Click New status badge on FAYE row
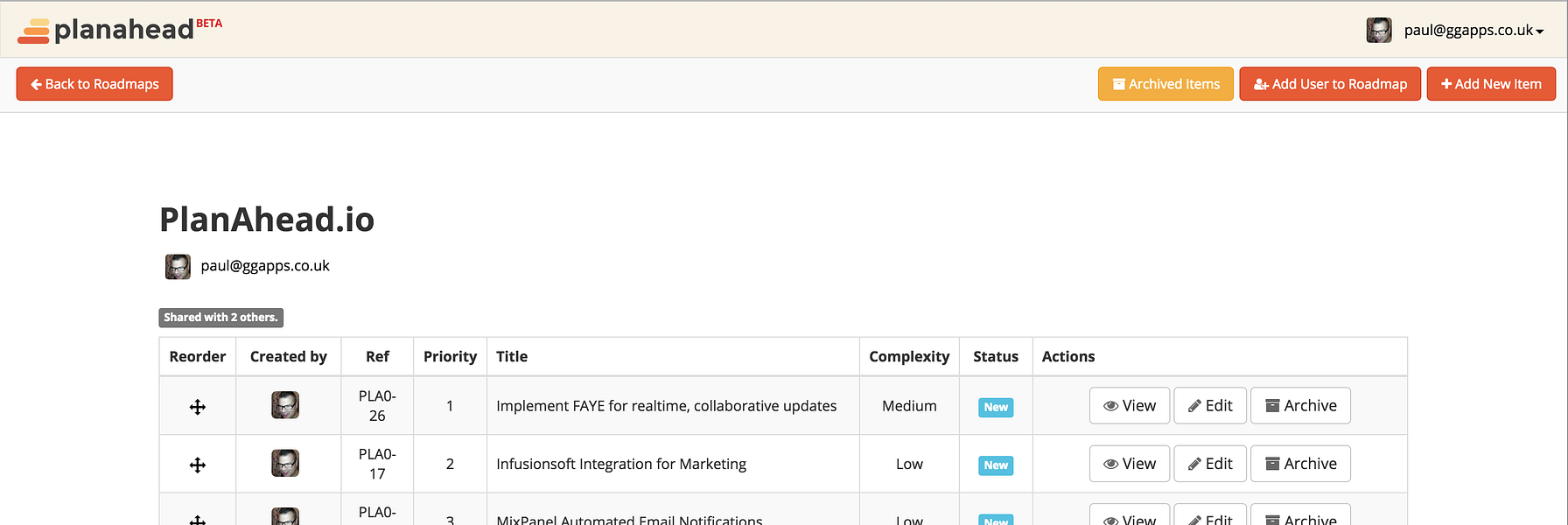Screen dimensions: 1568x525 click(x=996, y=407)
